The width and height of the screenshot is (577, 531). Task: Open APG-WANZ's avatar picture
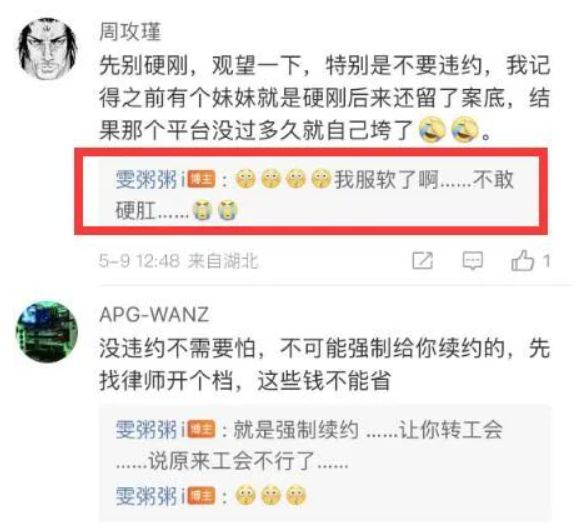(x=47, y=332)
